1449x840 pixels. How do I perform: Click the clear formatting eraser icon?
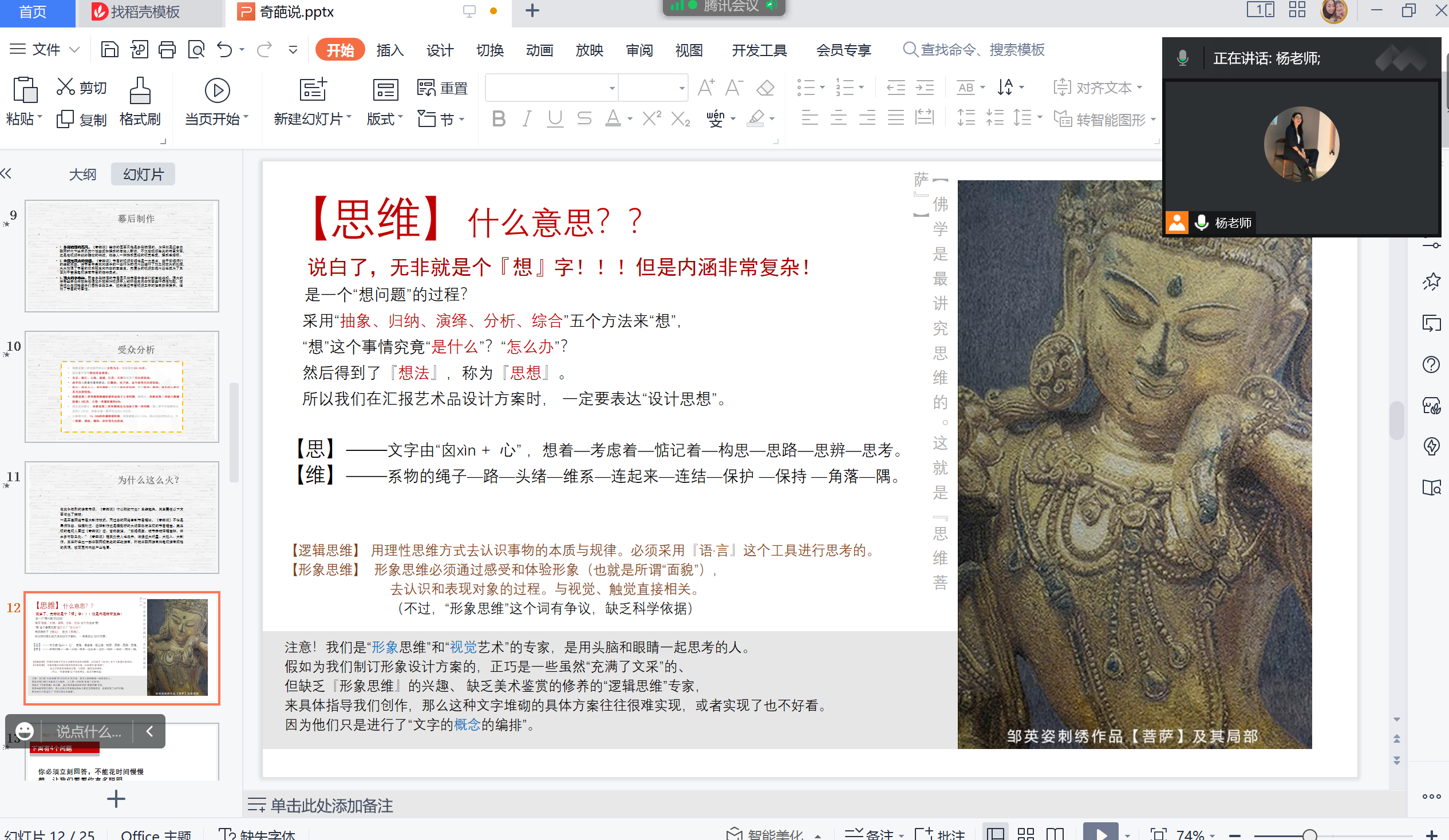(765, 88)
